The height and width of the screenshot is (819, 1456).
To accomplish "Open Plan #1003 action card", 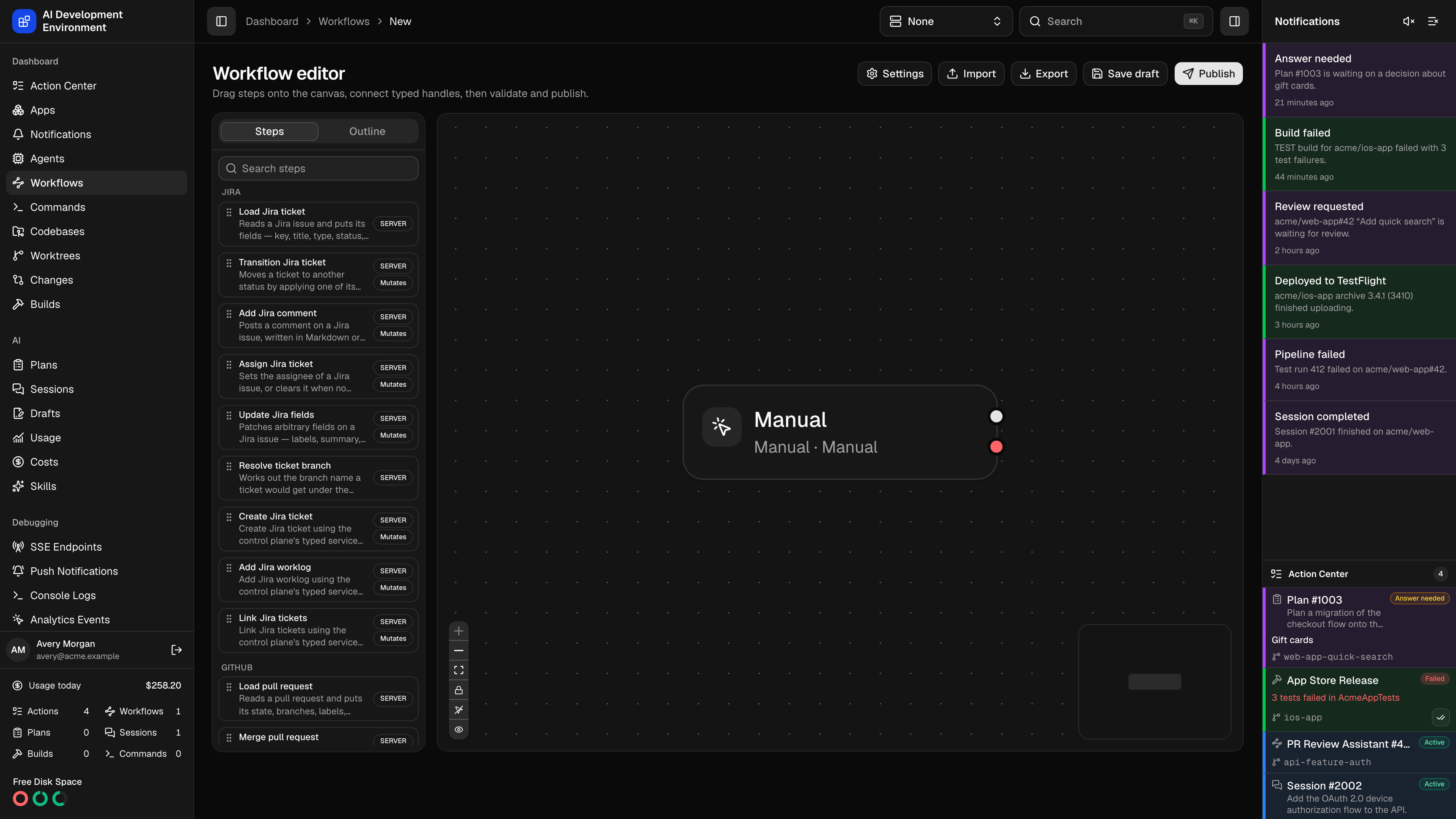I will click(x=1360, y=628).
